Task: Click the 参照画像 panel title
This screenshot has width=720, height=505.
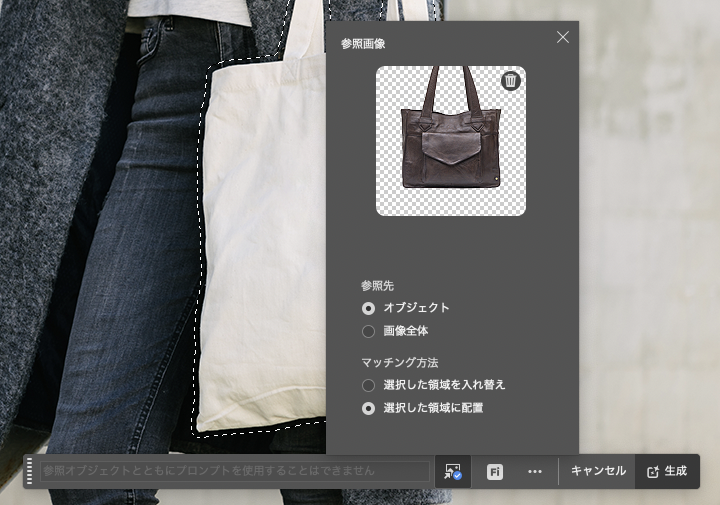Action: coord(363,44)
